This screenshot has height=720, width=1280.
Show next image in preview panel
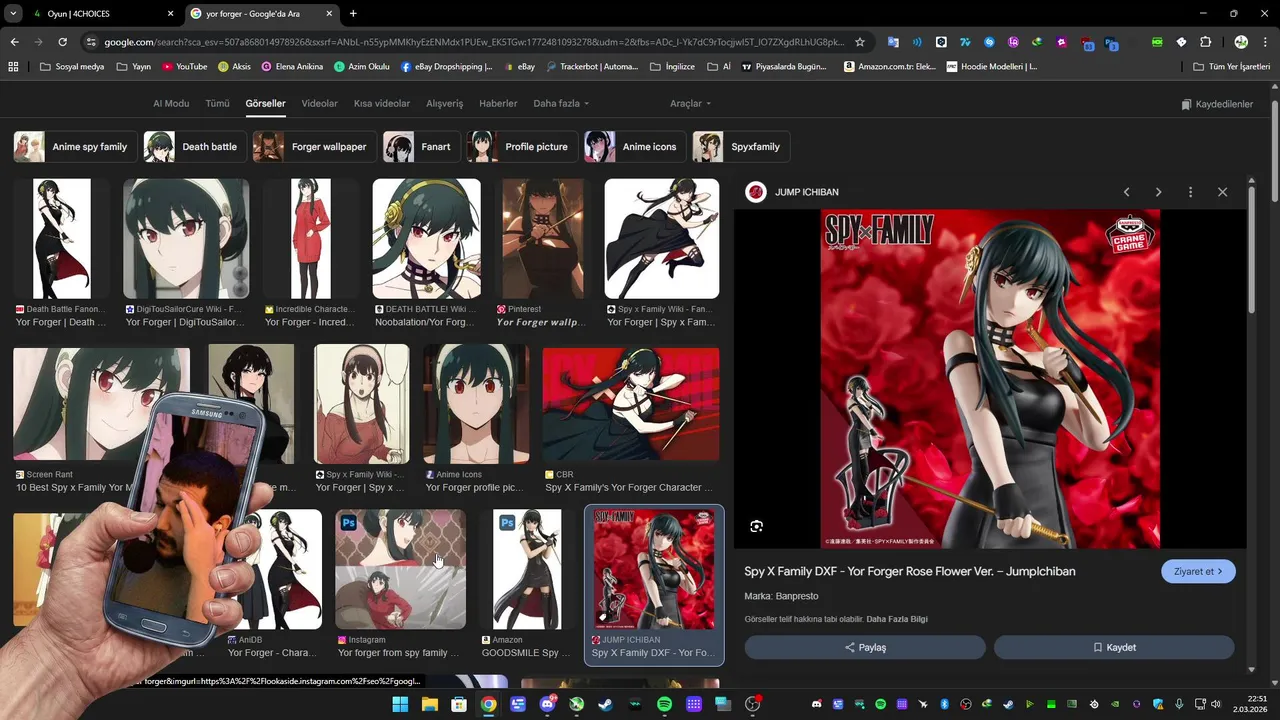pos(1158,192)
